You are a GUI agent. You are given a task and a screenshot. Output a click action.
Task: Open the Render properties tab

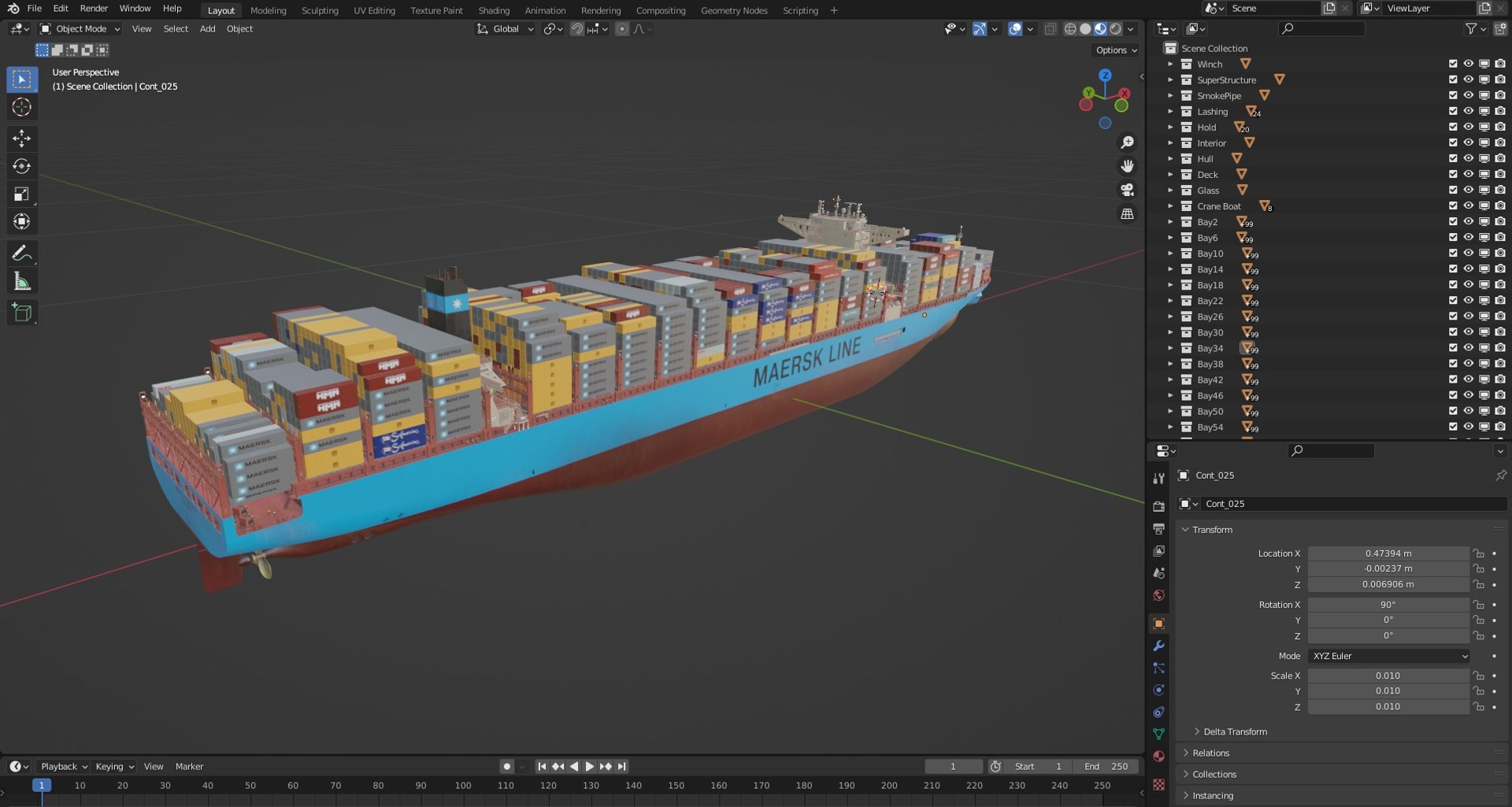point(1158,506)
